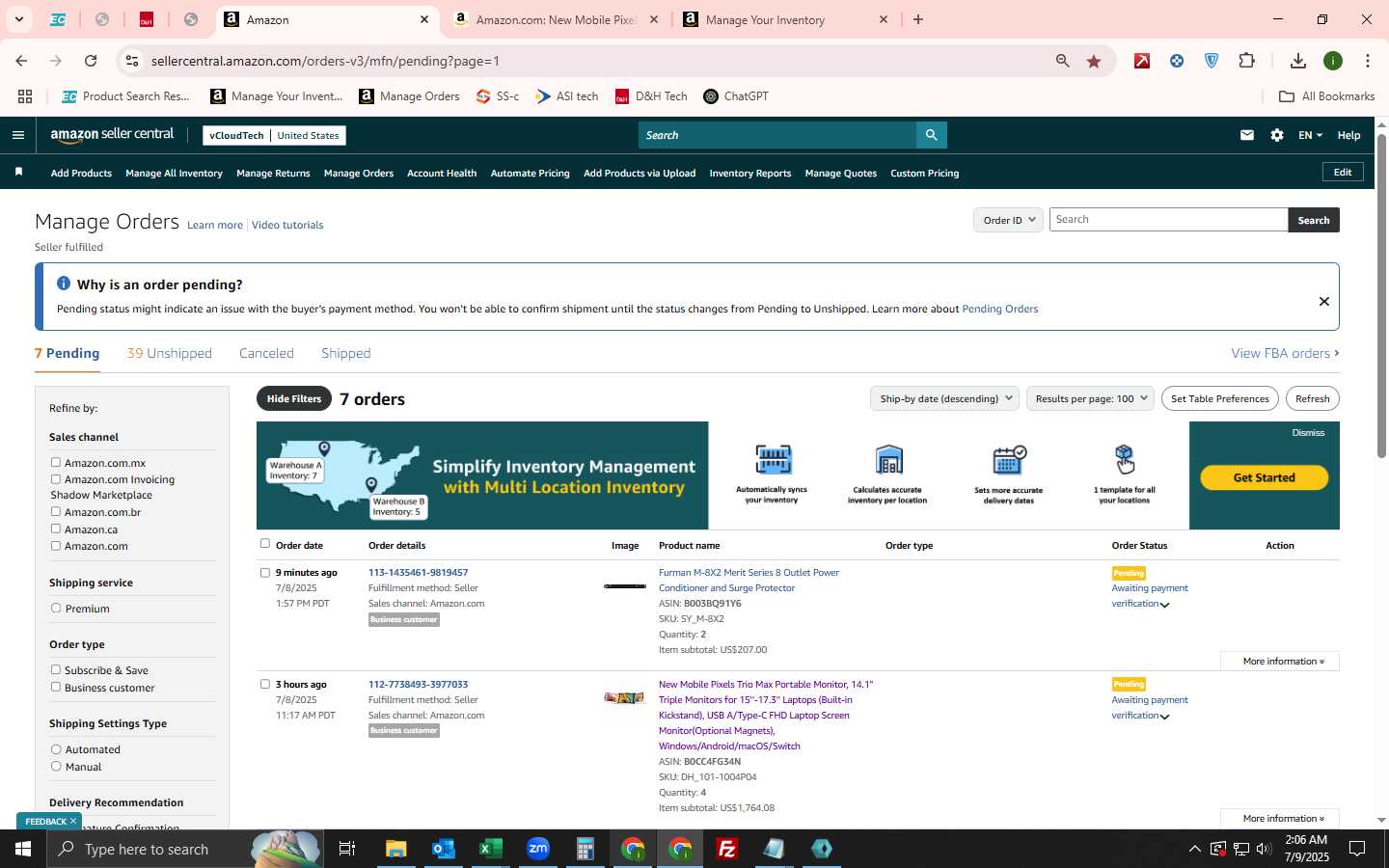Open the messages envelope icon
Viewport: 1389px width, 868px height.
[1247, 135]
